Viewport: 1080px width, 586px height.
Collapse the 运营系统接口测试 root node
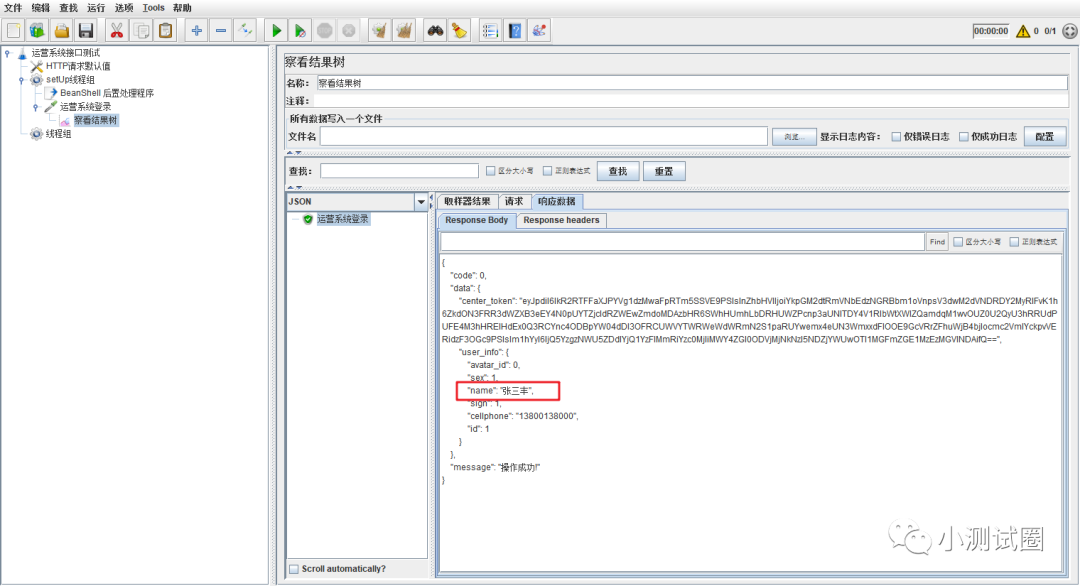tap(8, 53)
